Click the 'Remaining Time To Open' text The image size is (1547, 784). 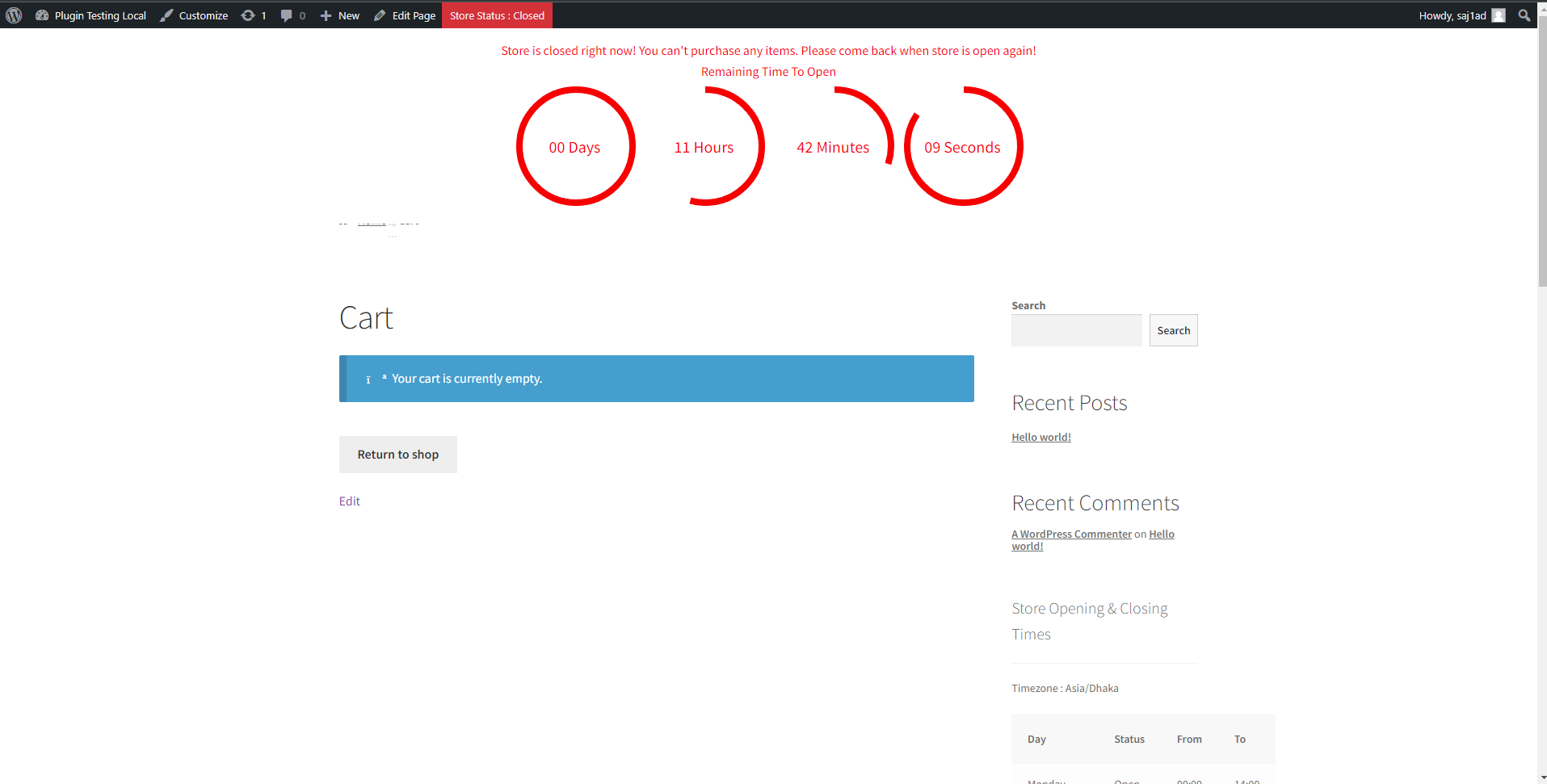tap(768, 72)
